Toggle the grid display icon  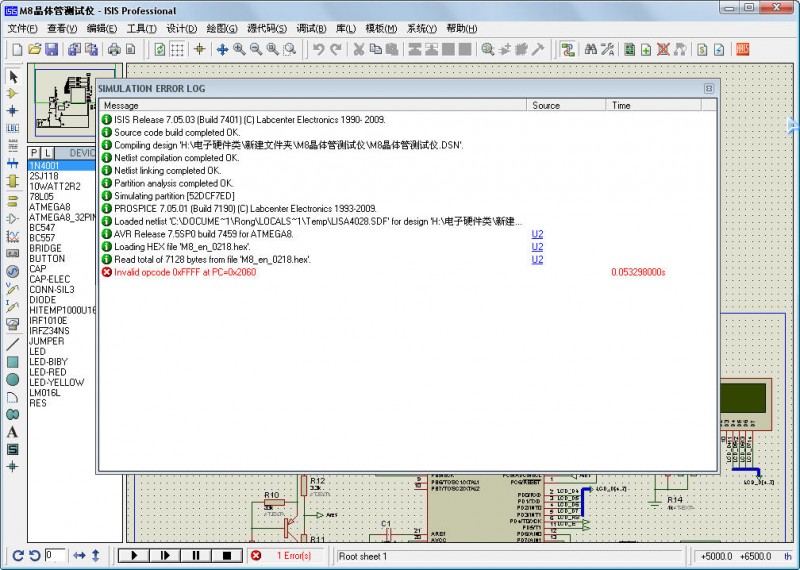177,49
